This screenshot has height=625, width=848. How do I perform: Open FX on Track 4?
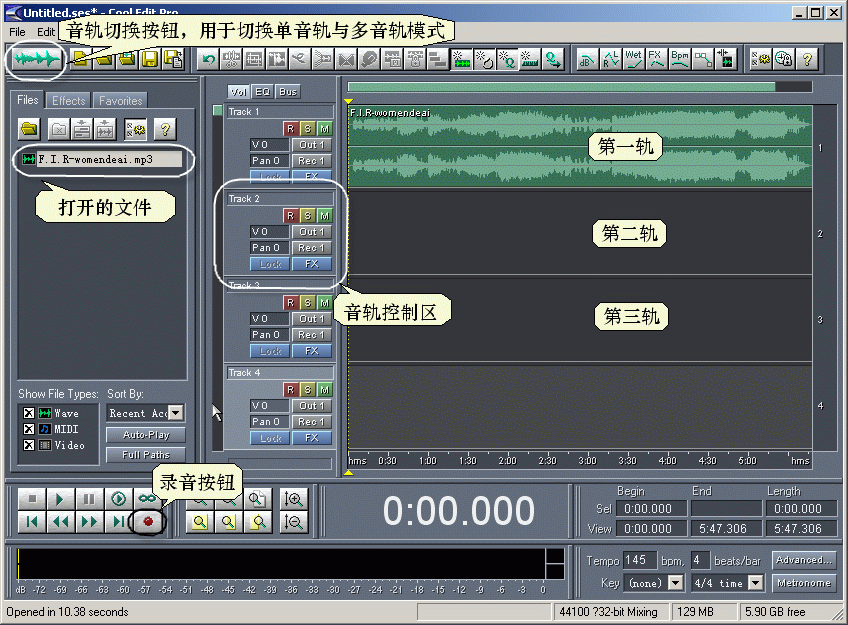tap(312, 438)
